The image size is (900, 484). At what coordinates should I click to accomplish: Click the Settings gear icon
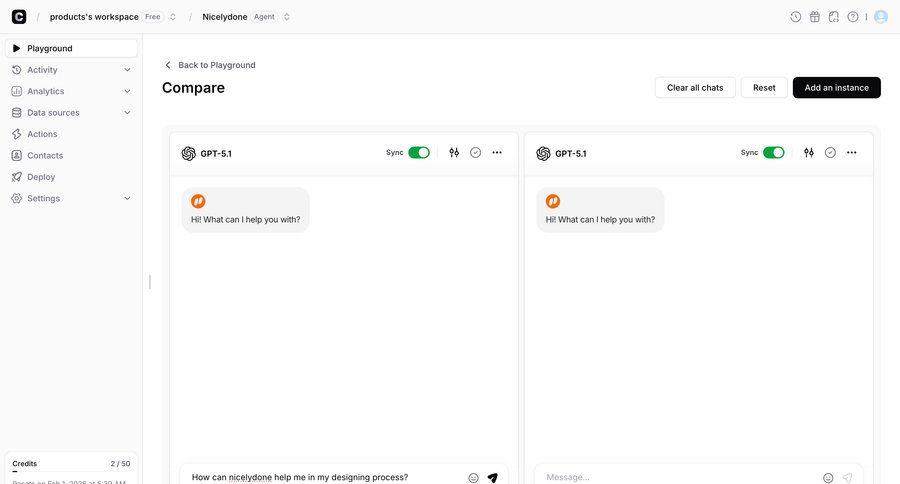pos(17,198)
